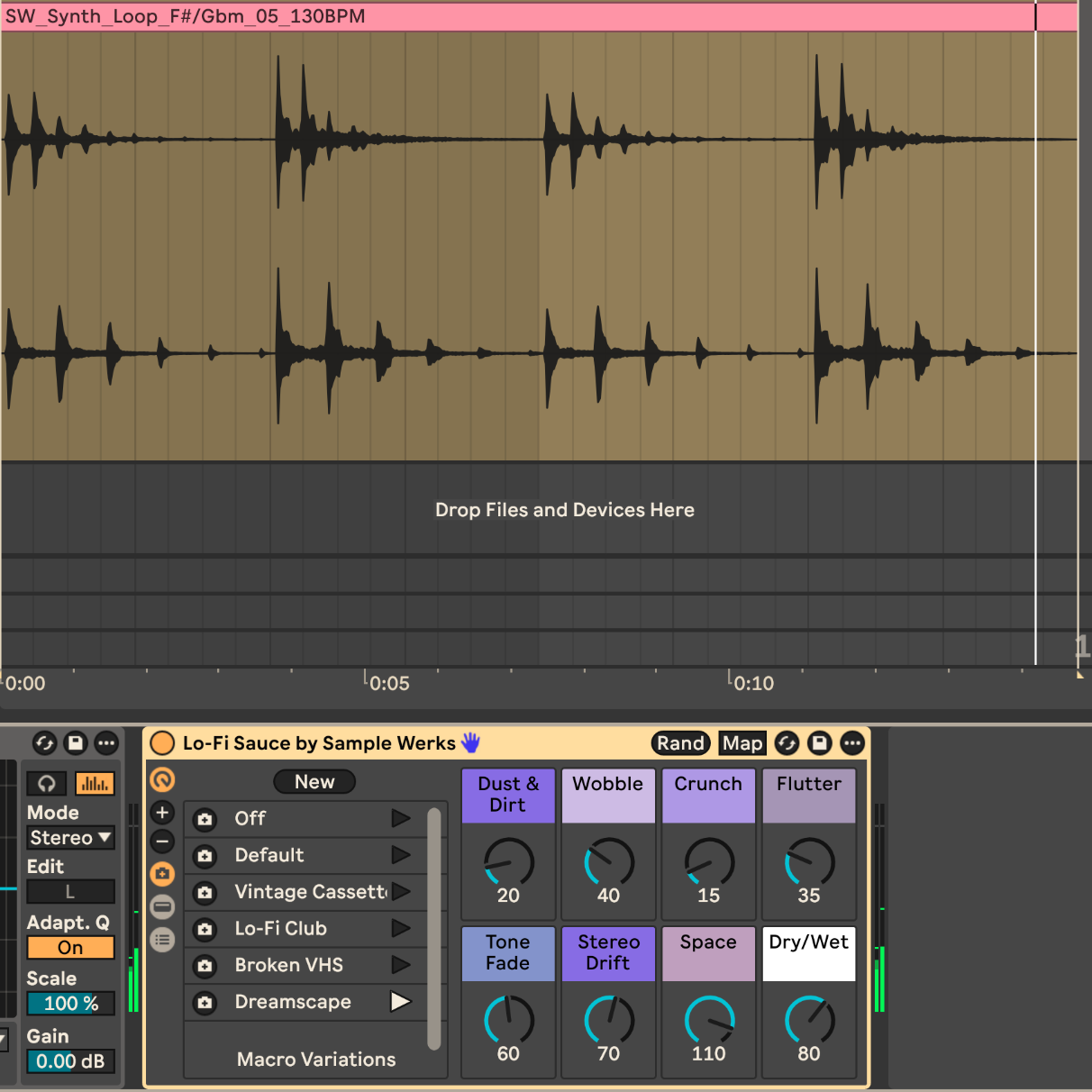Launch the Dreamscape macro variation
The height and width of the screenshot is (1092, 1092).
pos(400,1002)
